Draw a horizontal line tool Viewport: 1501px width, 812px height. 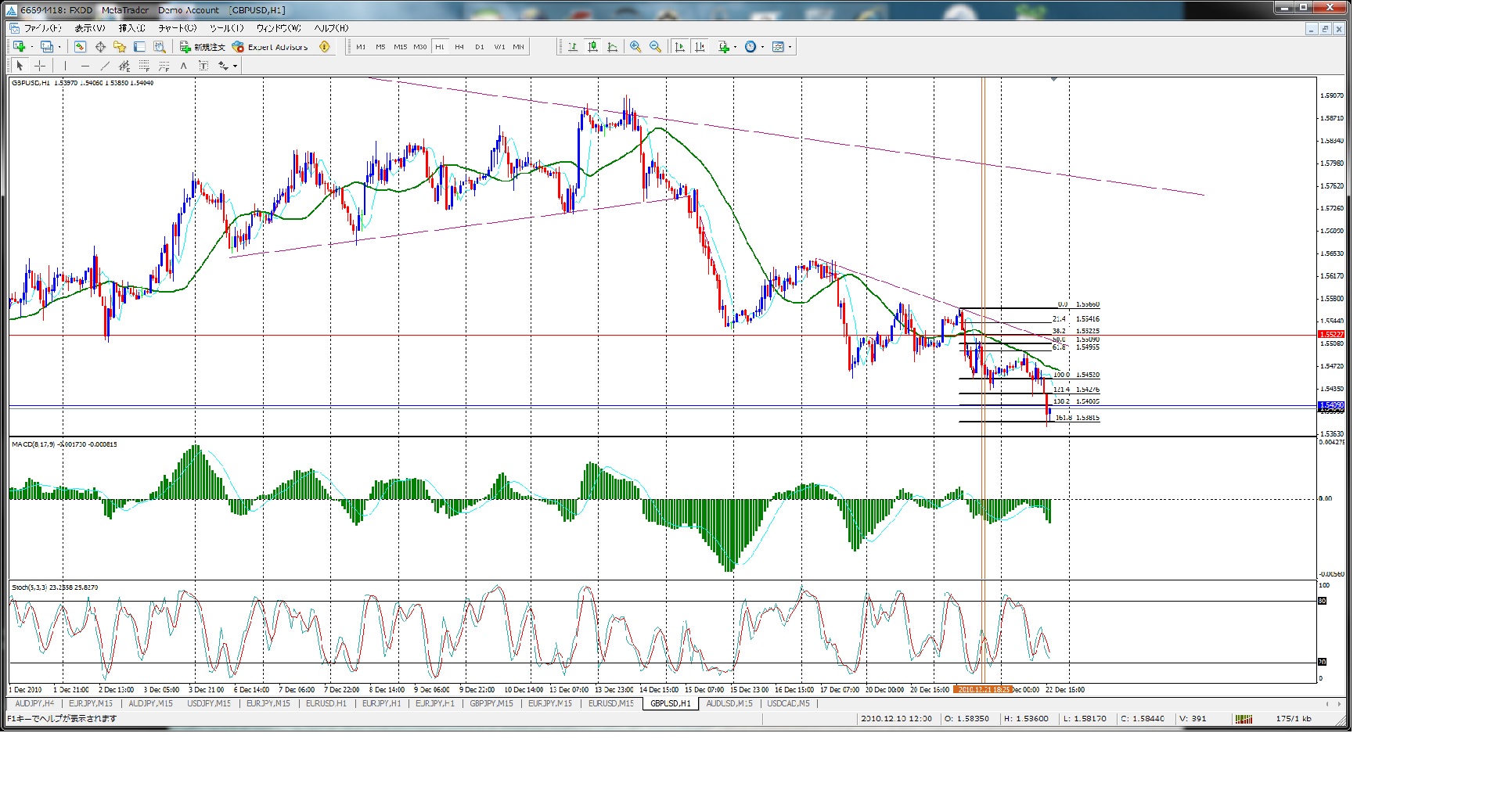click(85, 66)
